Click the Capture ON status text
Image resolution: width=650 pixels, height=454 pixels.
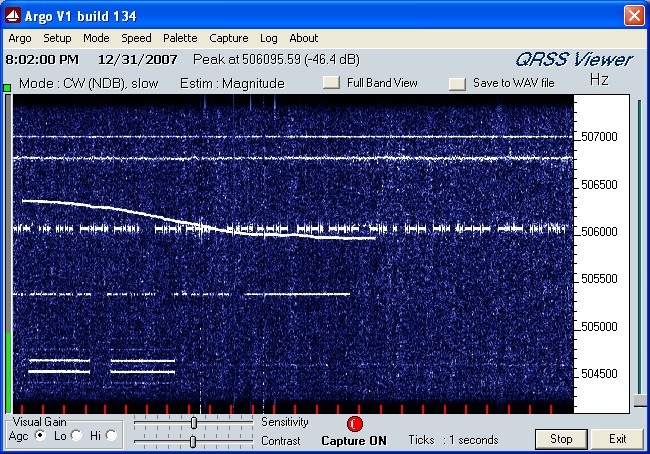[x=354, y=441]
